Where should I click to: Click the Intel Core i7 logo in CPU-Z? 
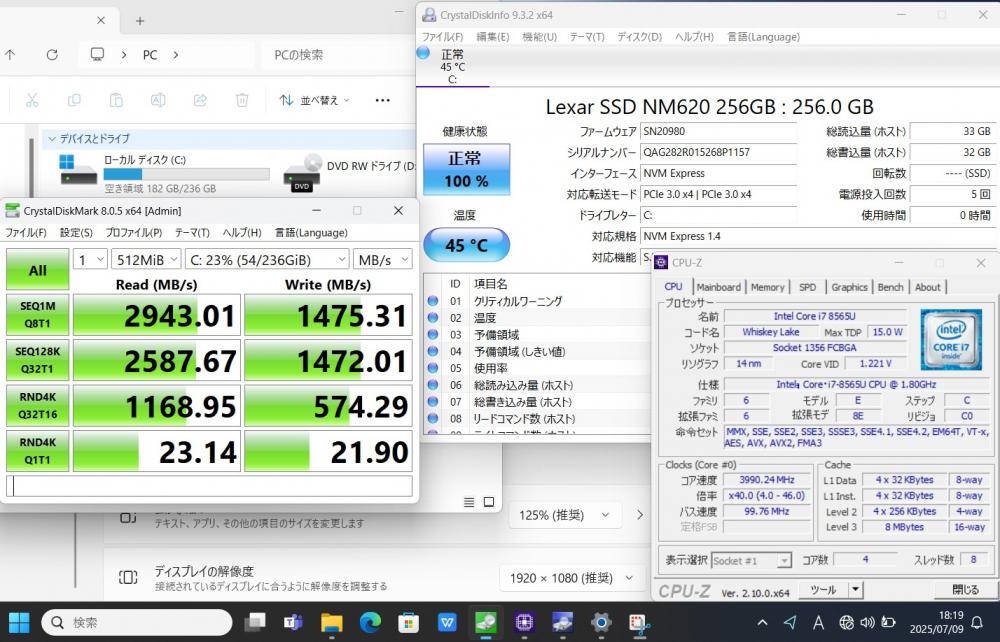click(950, 340)
